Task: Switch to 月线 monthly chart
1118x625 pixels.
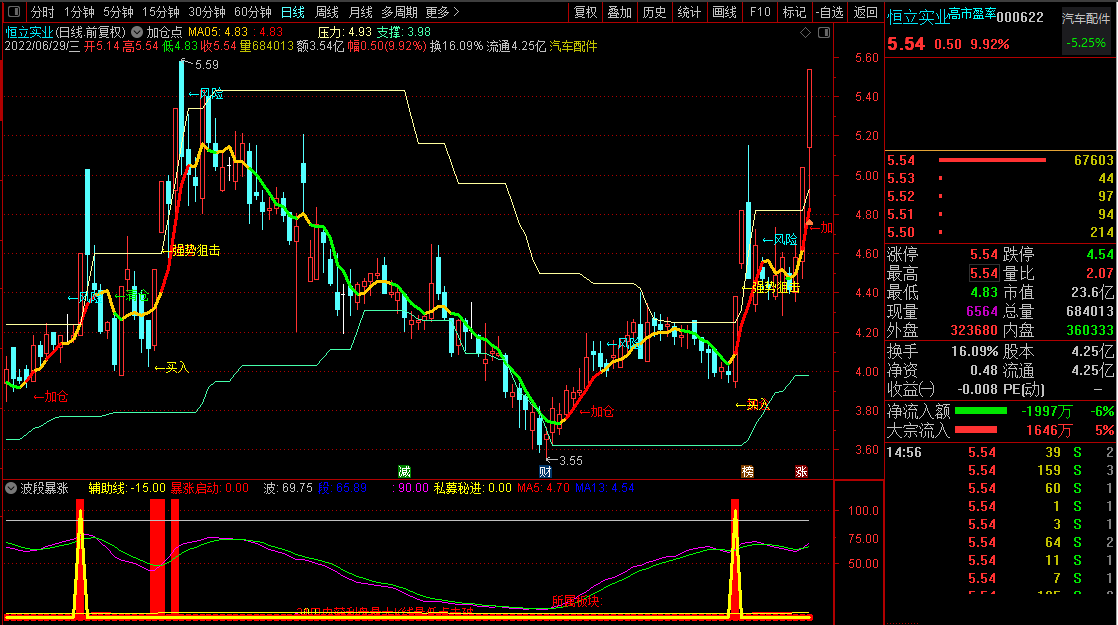Action: coord(361,12)
